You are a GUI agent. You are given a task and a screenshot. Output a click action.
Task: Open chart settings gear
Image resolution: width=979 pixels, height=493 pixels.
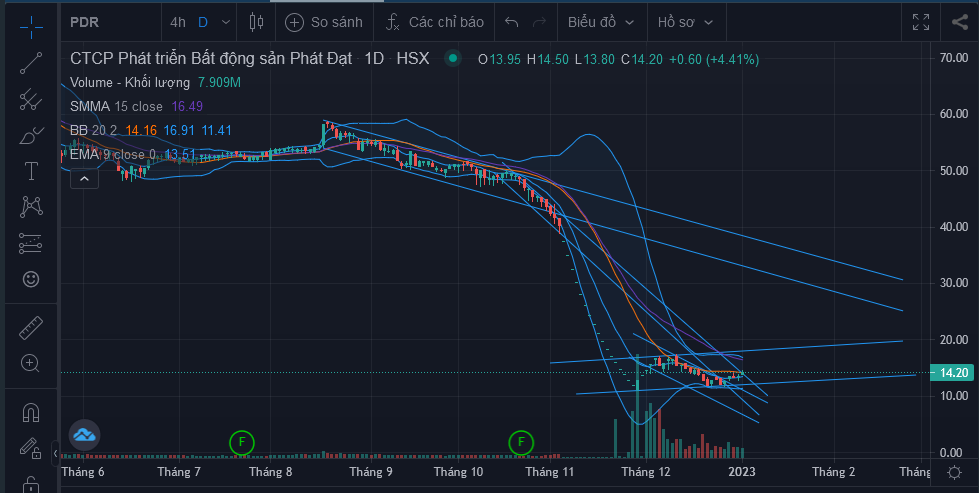click(954, 472)
